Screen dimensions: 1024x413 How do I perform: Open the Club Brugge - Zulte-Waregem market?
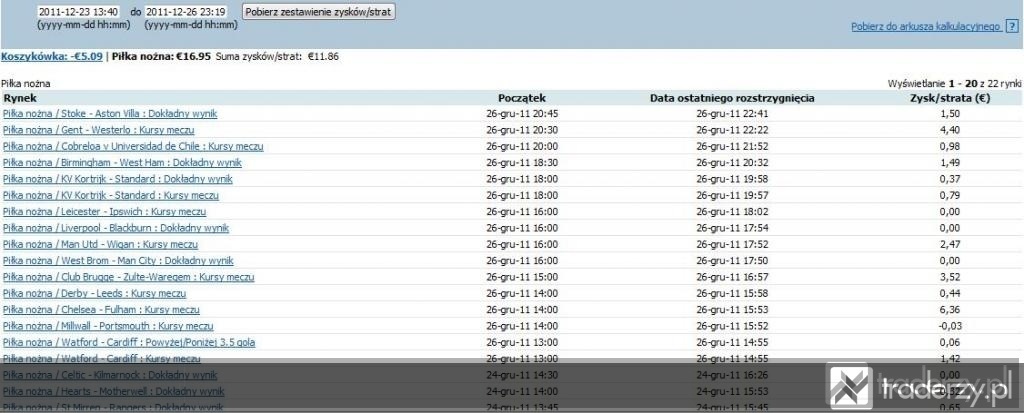pos(129,277)
